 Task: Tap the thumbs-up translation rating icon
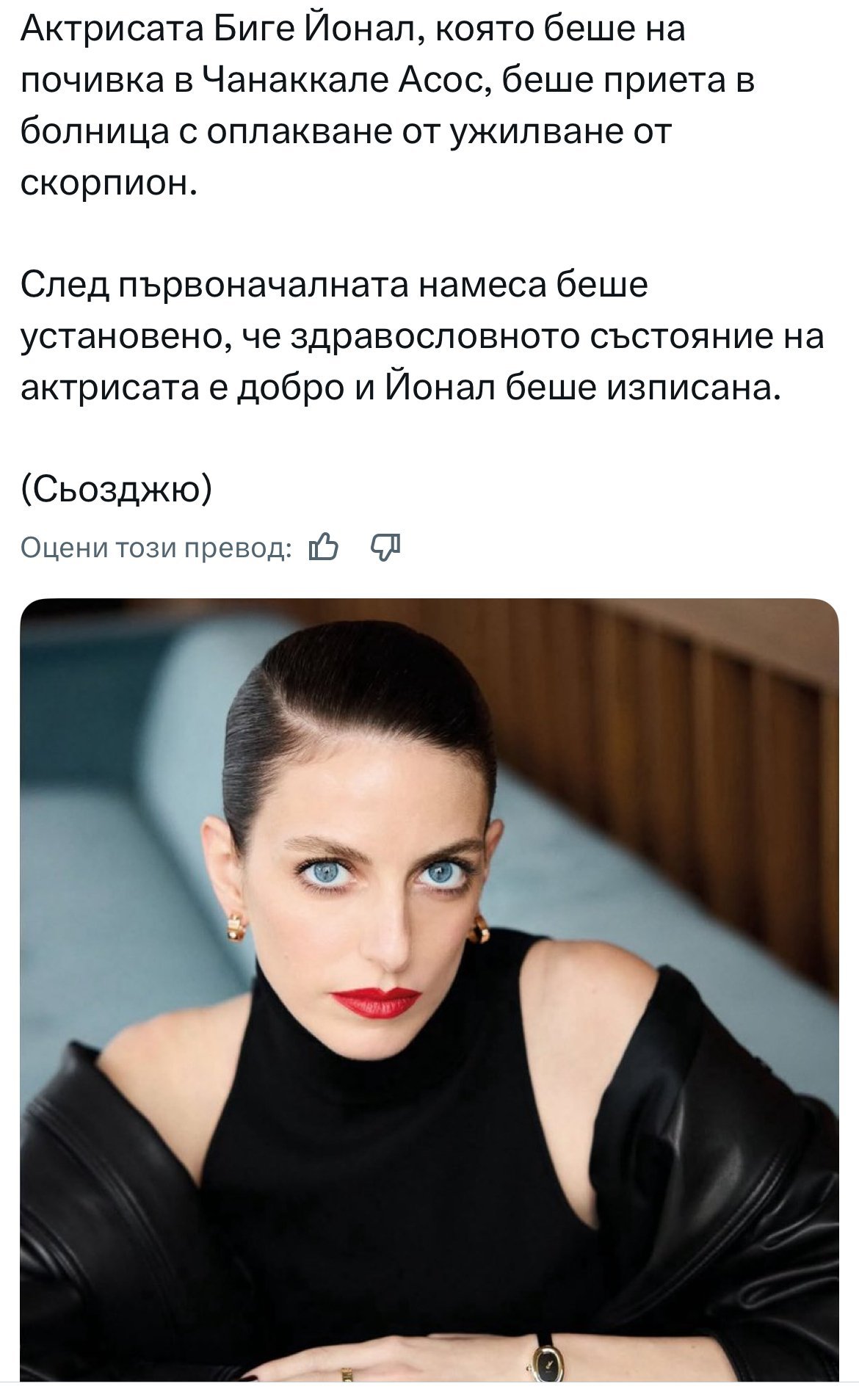pos(324,547)
